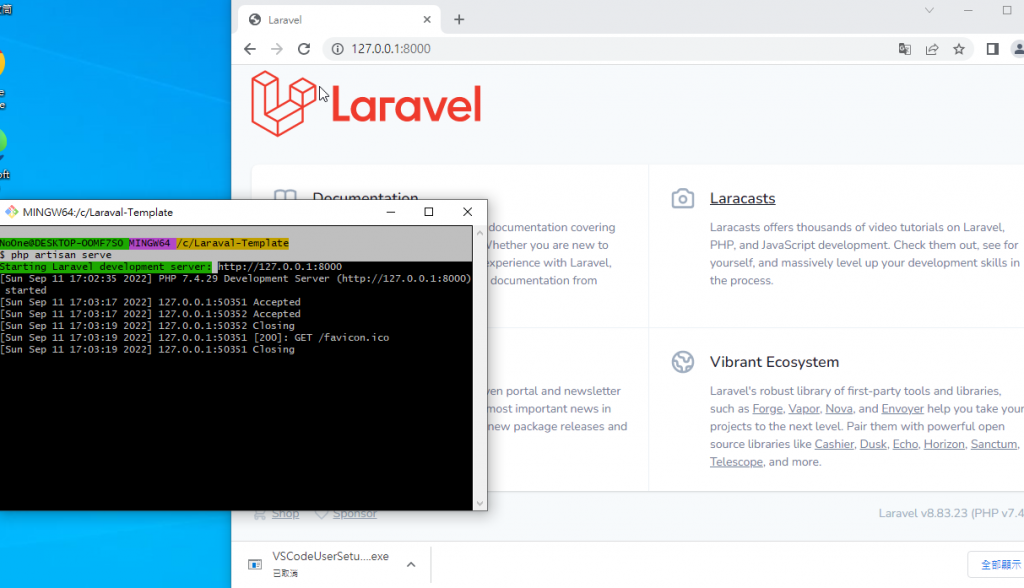Open the Forge link
The height and width of the screenshot is (588, 1024).
click(767, 409)
